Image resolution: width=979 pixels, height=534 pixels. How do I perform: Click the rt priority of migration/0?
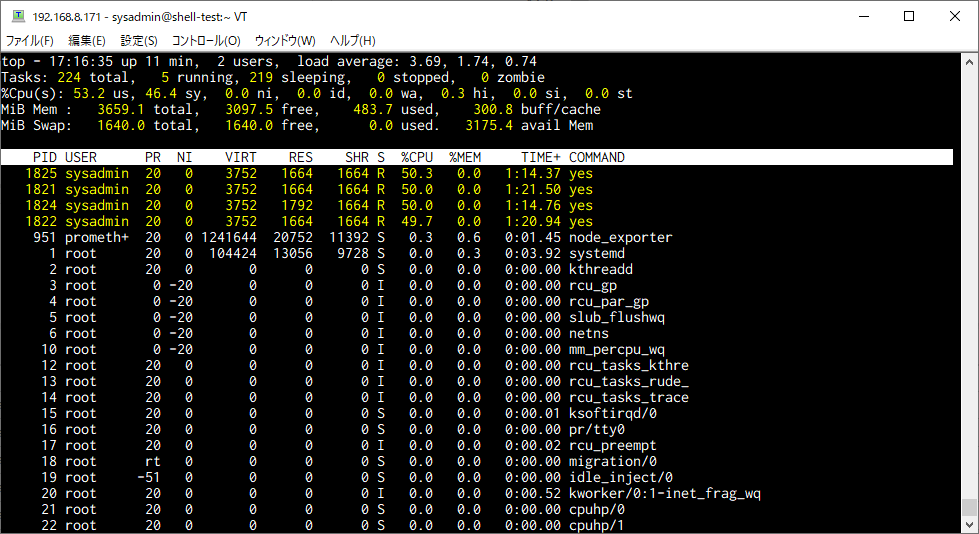click(153, 462)
